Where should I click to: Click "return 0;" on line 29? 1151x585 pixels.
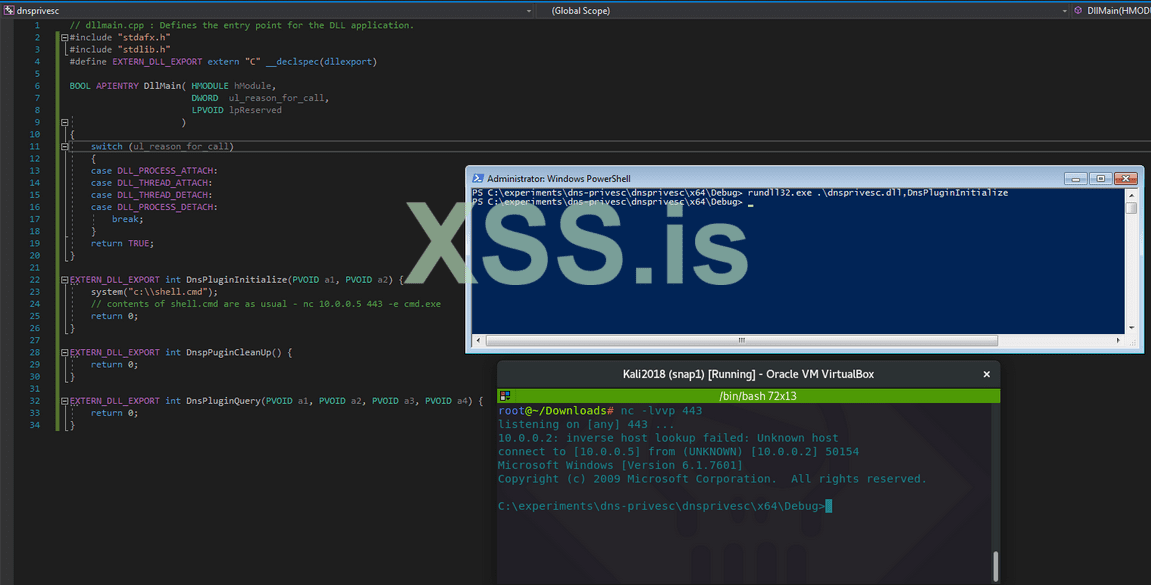coord(115,365)
